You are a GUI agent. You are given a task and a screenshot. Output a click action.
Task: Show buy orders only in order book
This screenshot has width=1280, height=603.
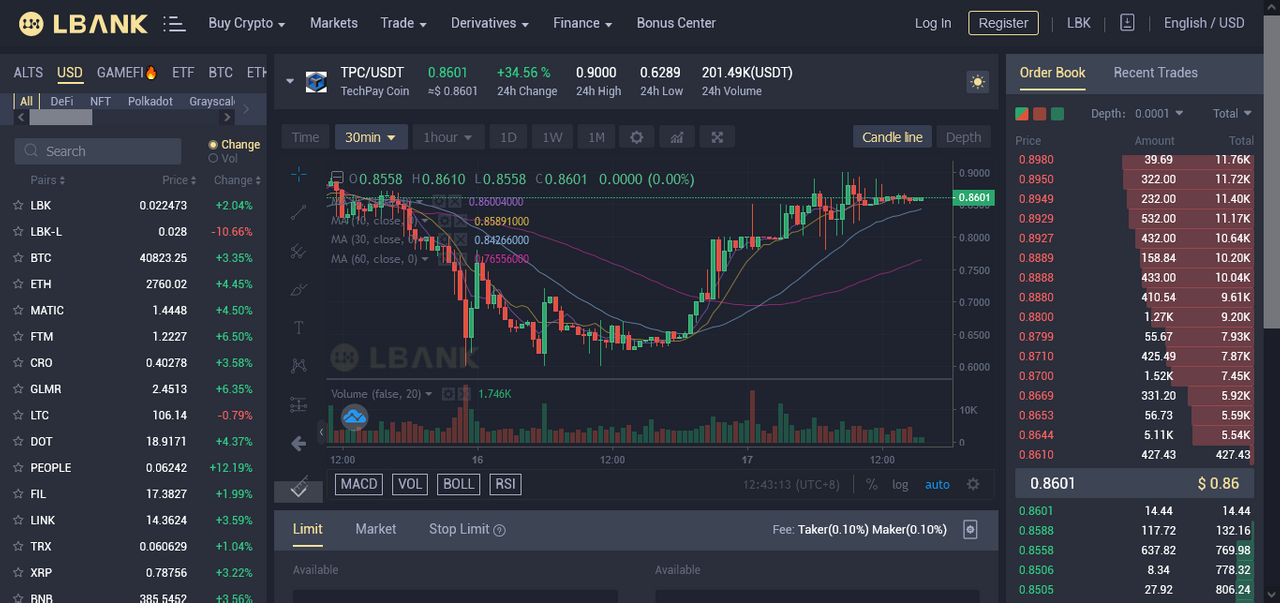[x=1057, y=114]
